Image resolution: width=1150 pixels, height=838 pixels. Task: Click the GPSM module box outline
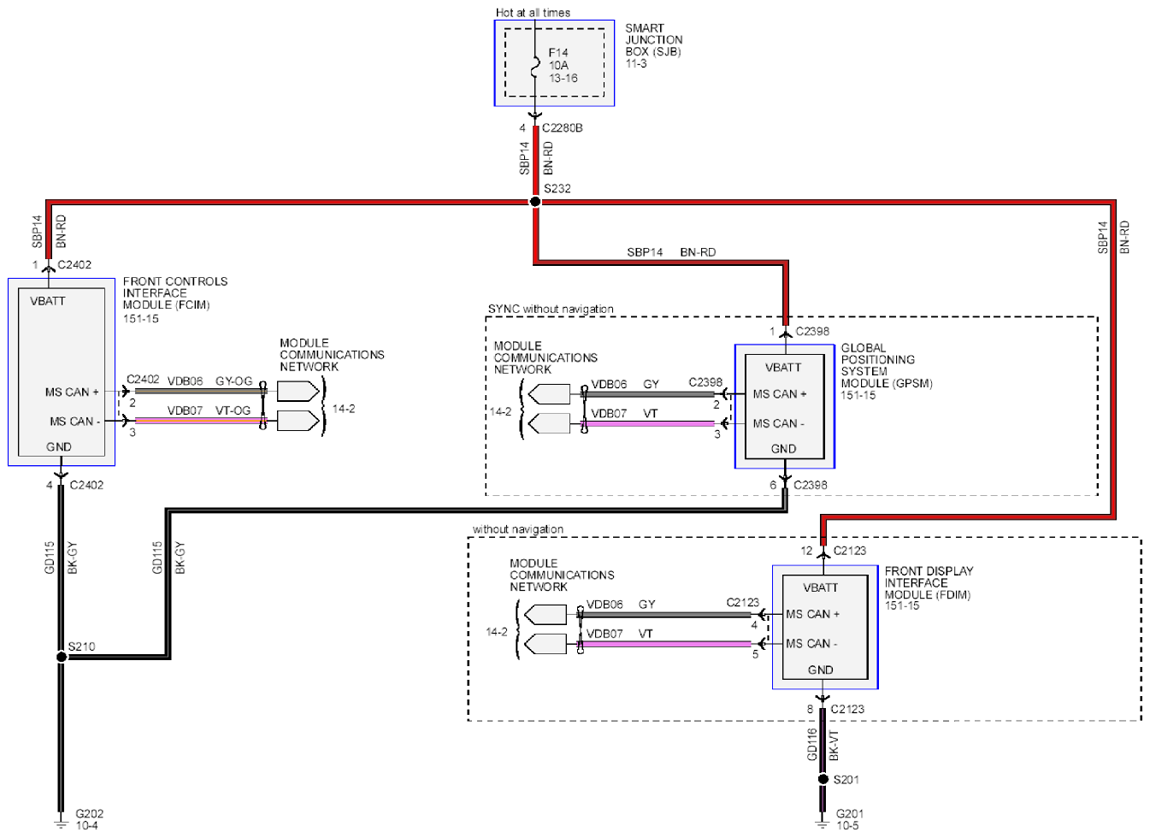(785, 406)
